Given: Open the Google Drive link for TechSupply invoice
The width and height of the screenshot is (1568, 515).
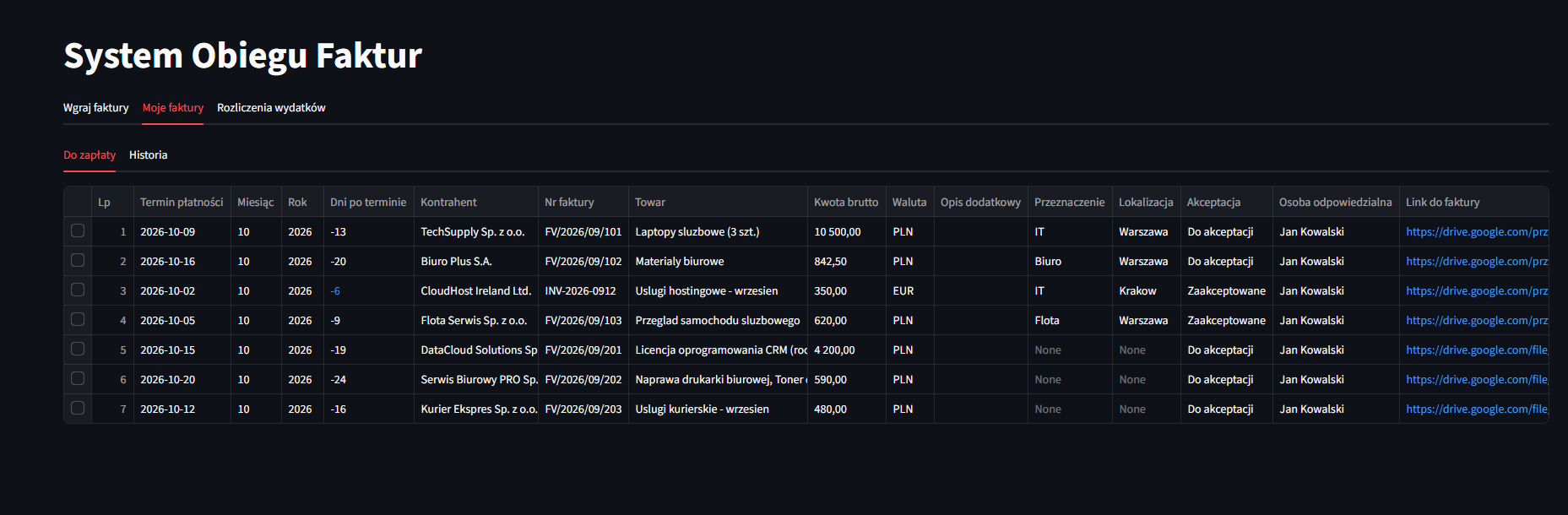Looking at the screenshot, I should coord(1477,231).
